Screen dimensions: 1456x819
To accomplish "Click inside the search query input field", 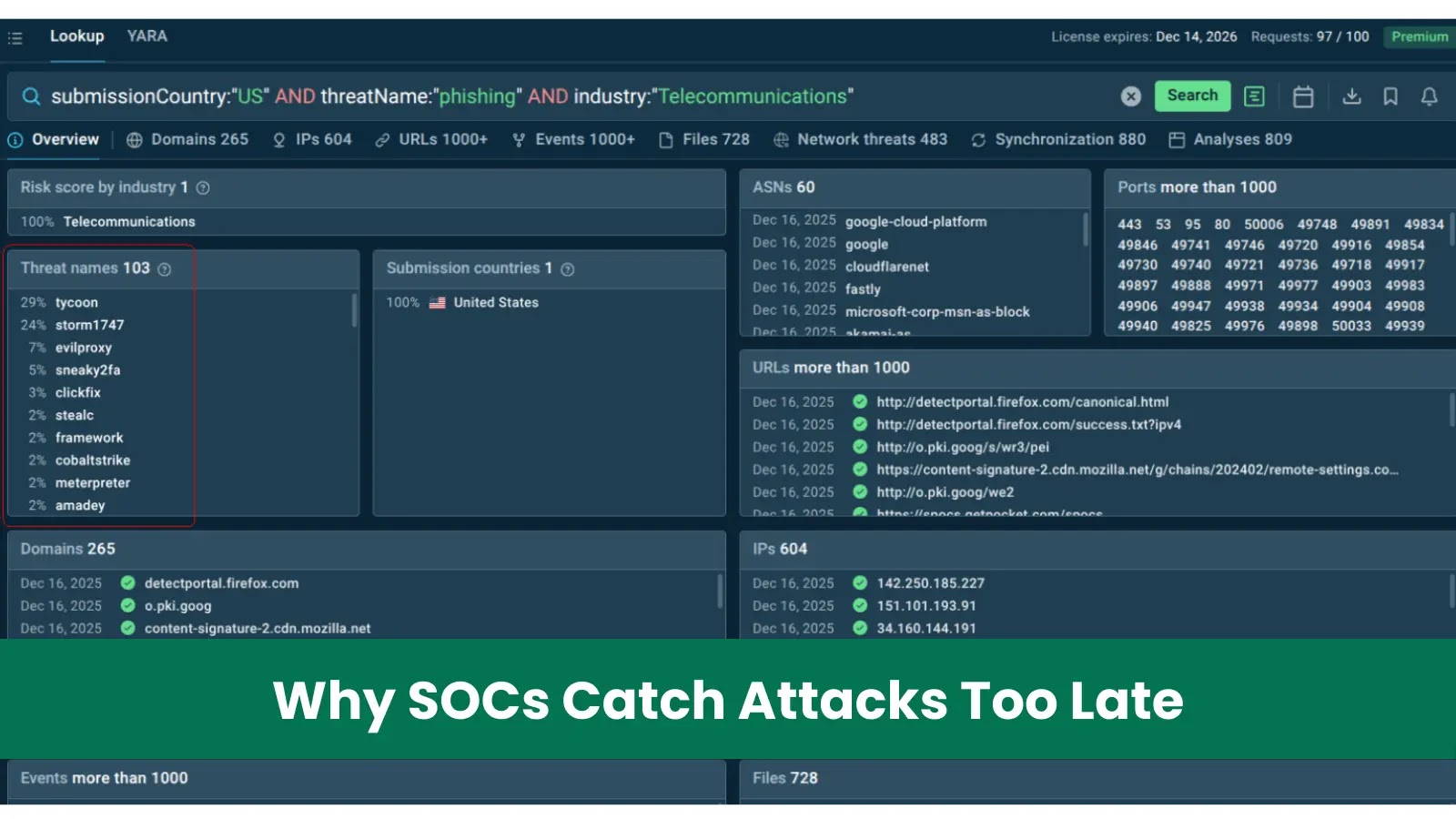I will [x=546, y=96].
